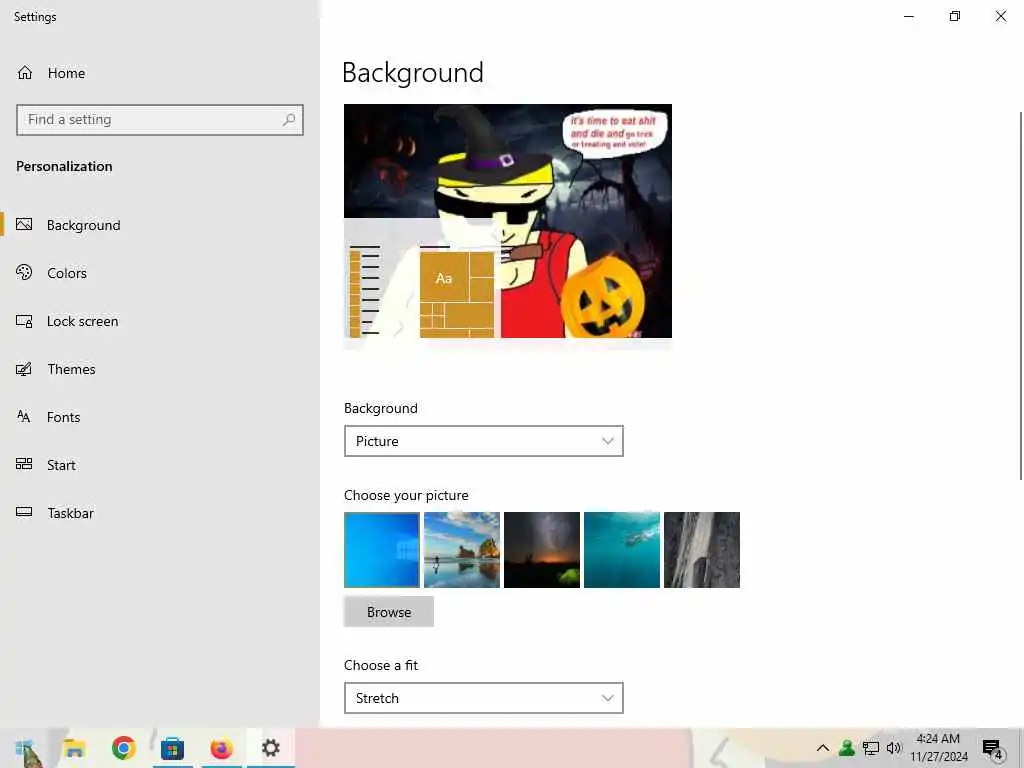This screenshot has width=1024, height=768.
Task: Click the green person tray icon
Action: coord(846,748)
